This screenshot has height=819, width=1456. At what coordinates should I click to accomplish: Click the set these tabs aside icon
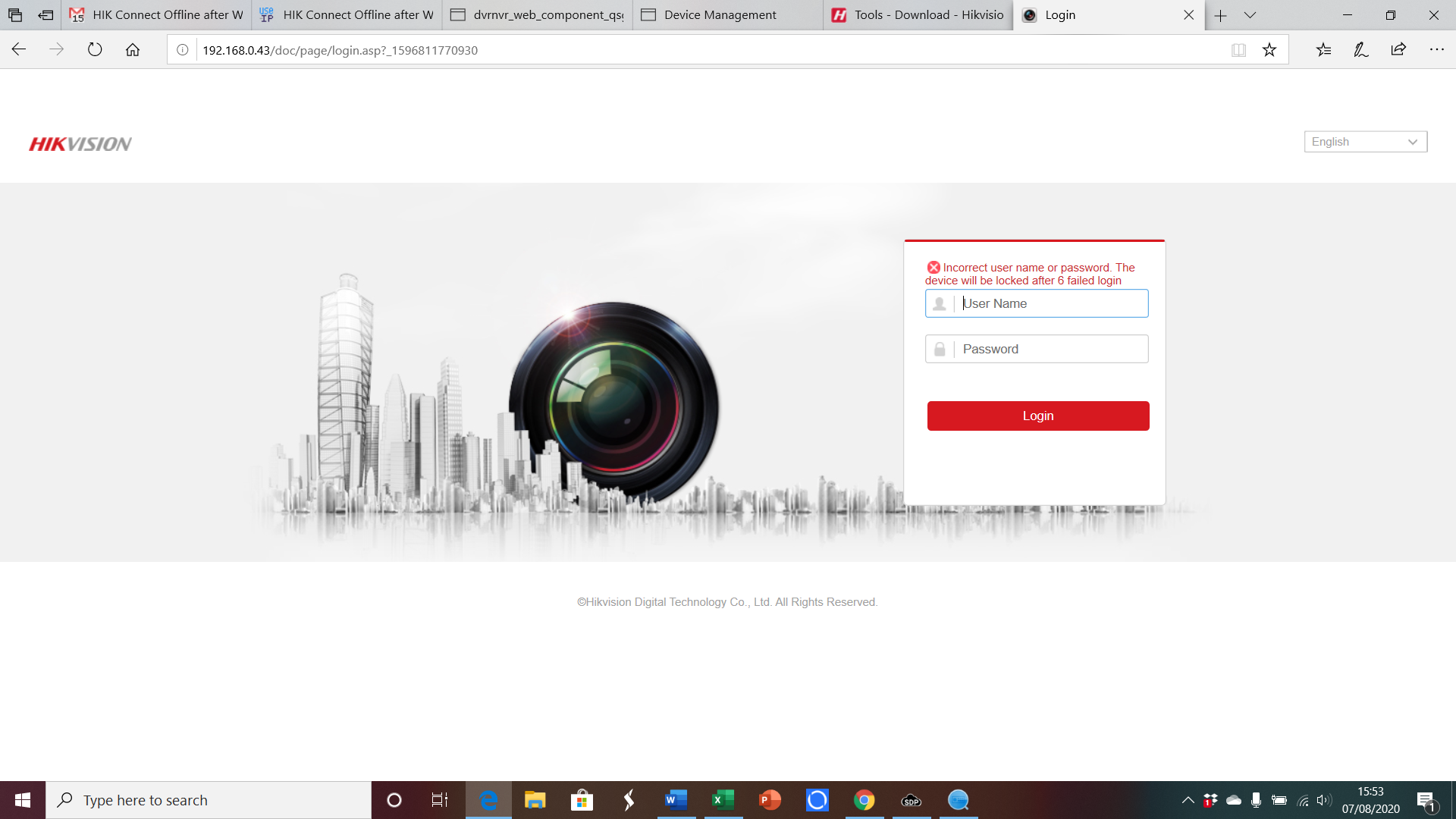coord(45,15)
